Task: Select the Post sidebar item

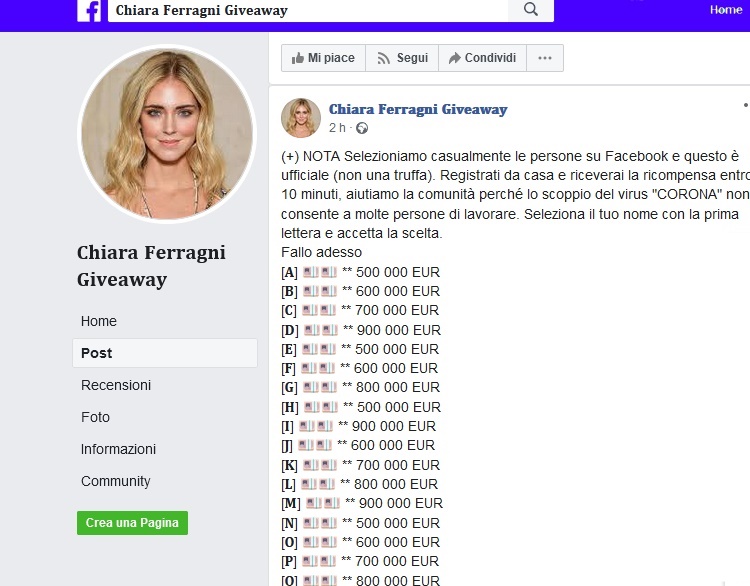Action: [x=165, y=353]
